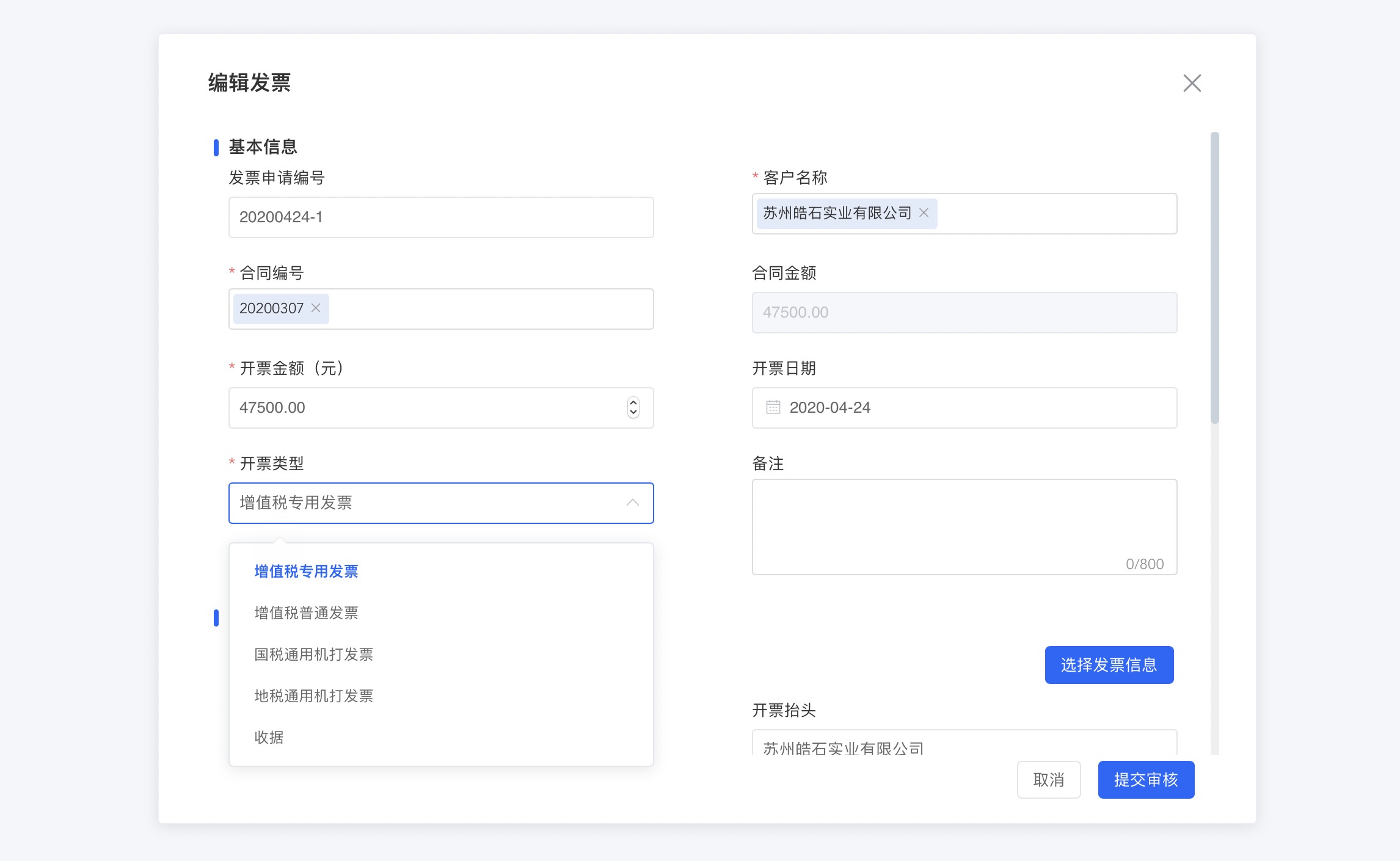Image resolution: width=1400 pixels, height=861 pixels.
Task: Pick 国税通用机打发票 invoice type
Action: click(x=313, y=655)
